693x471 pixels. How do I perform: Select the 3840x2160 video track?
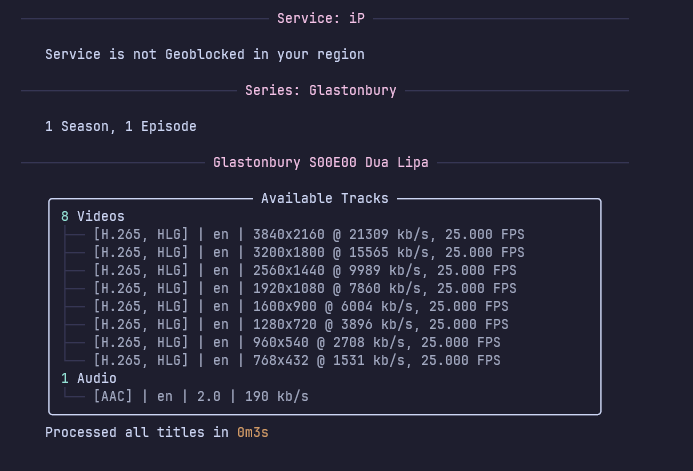pyautogui.click(x=309, y=235)
